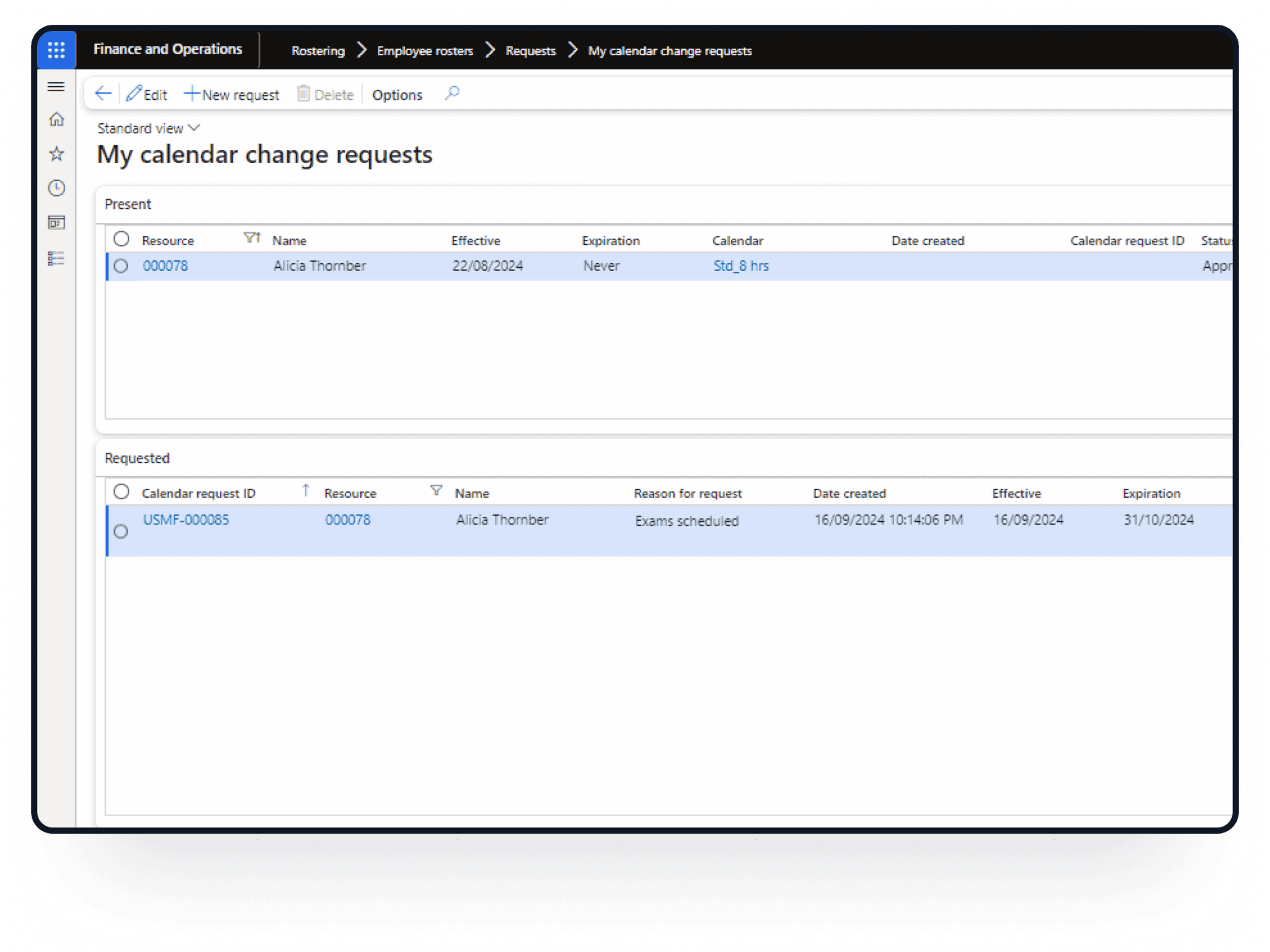1270x952 pixels.
Task: Click Finance and Operations title
Action: [167, 49]
